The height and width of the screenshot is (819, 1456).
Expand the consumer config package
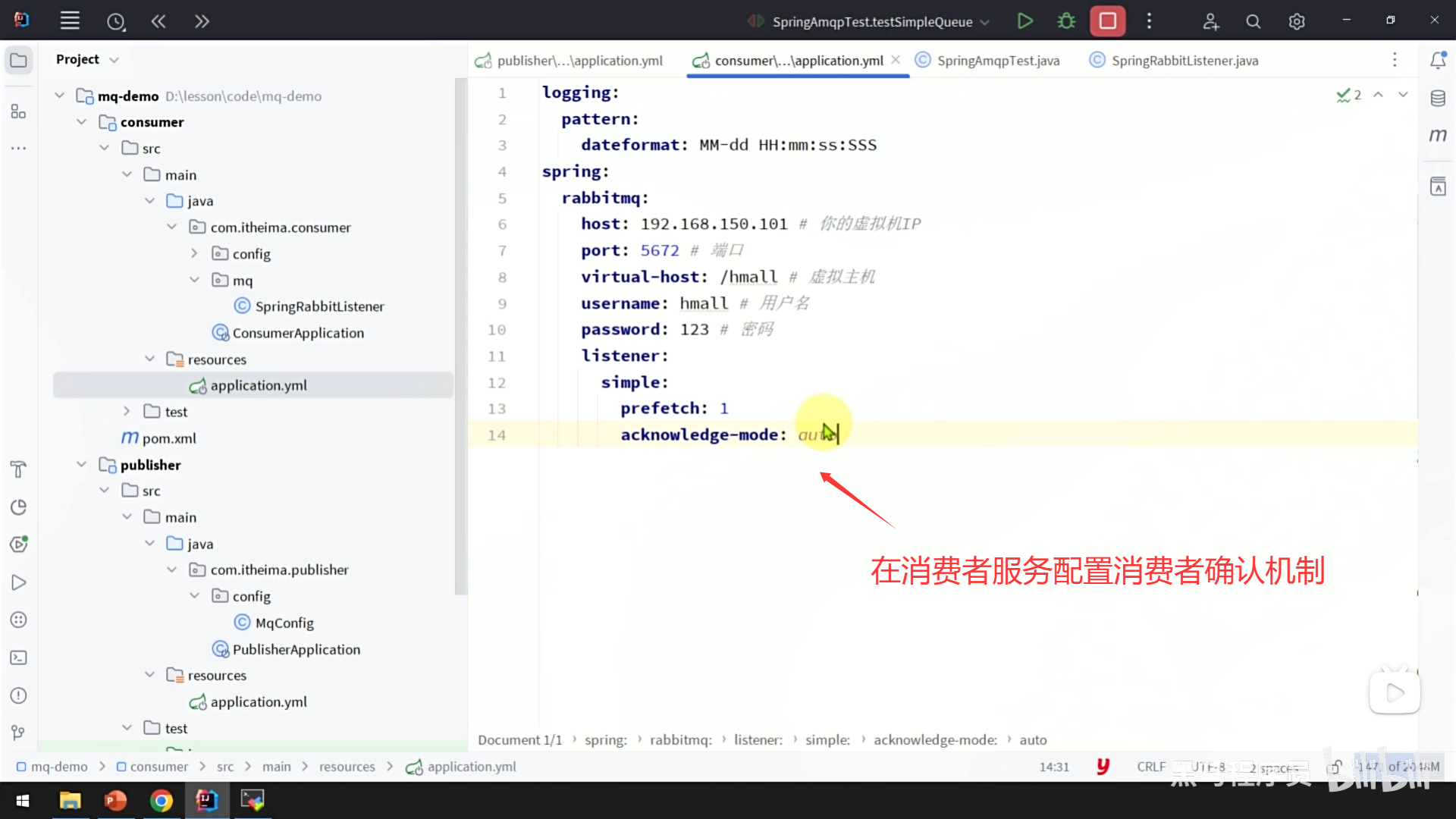pyautogui.click(x=194, y=254)
